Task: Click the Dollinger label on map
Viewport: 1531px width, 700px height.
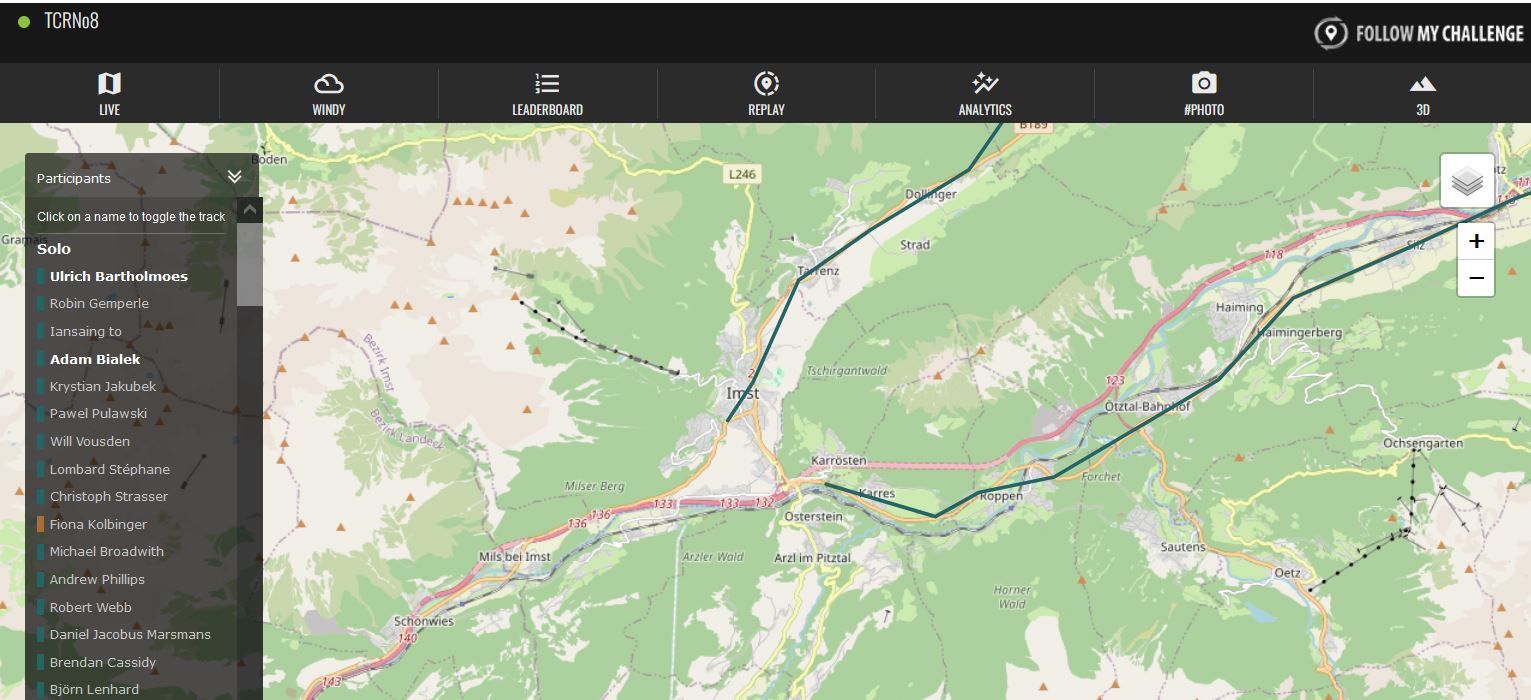Action: (x=931, y=194)
